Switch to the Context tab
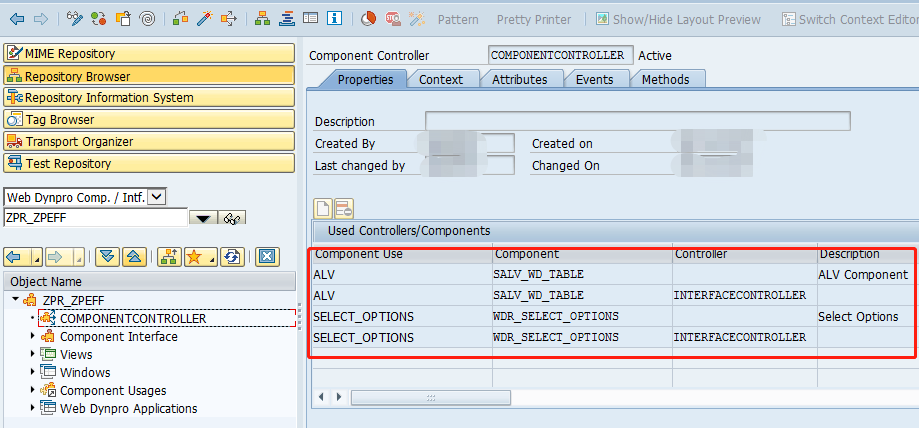The height and width of the screenshot is (428, 919). tap(441, 79)
